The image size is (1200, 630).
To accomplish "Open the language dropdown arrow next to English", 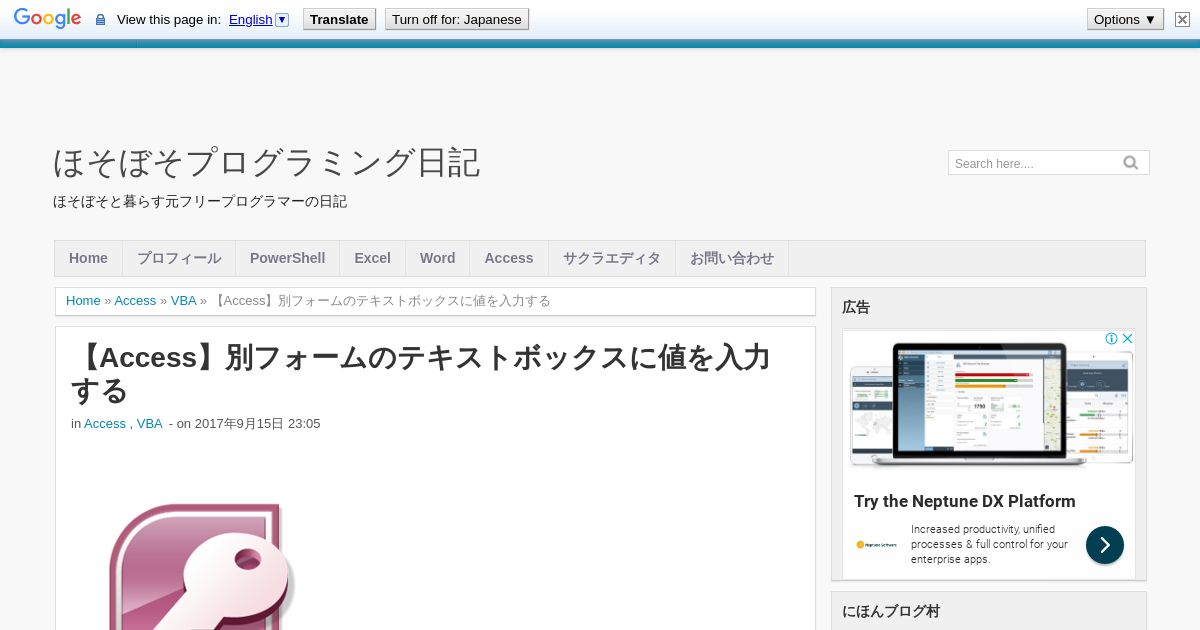I will tap(282, 20).
